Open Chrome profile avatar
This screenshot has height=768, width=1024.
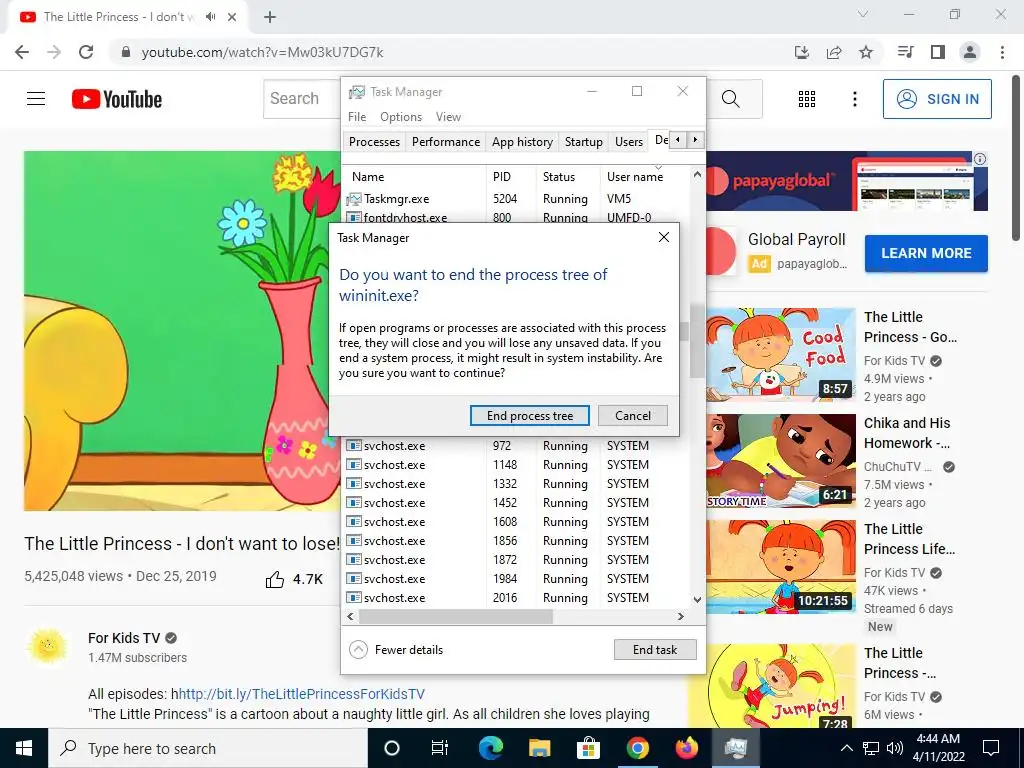970,52
